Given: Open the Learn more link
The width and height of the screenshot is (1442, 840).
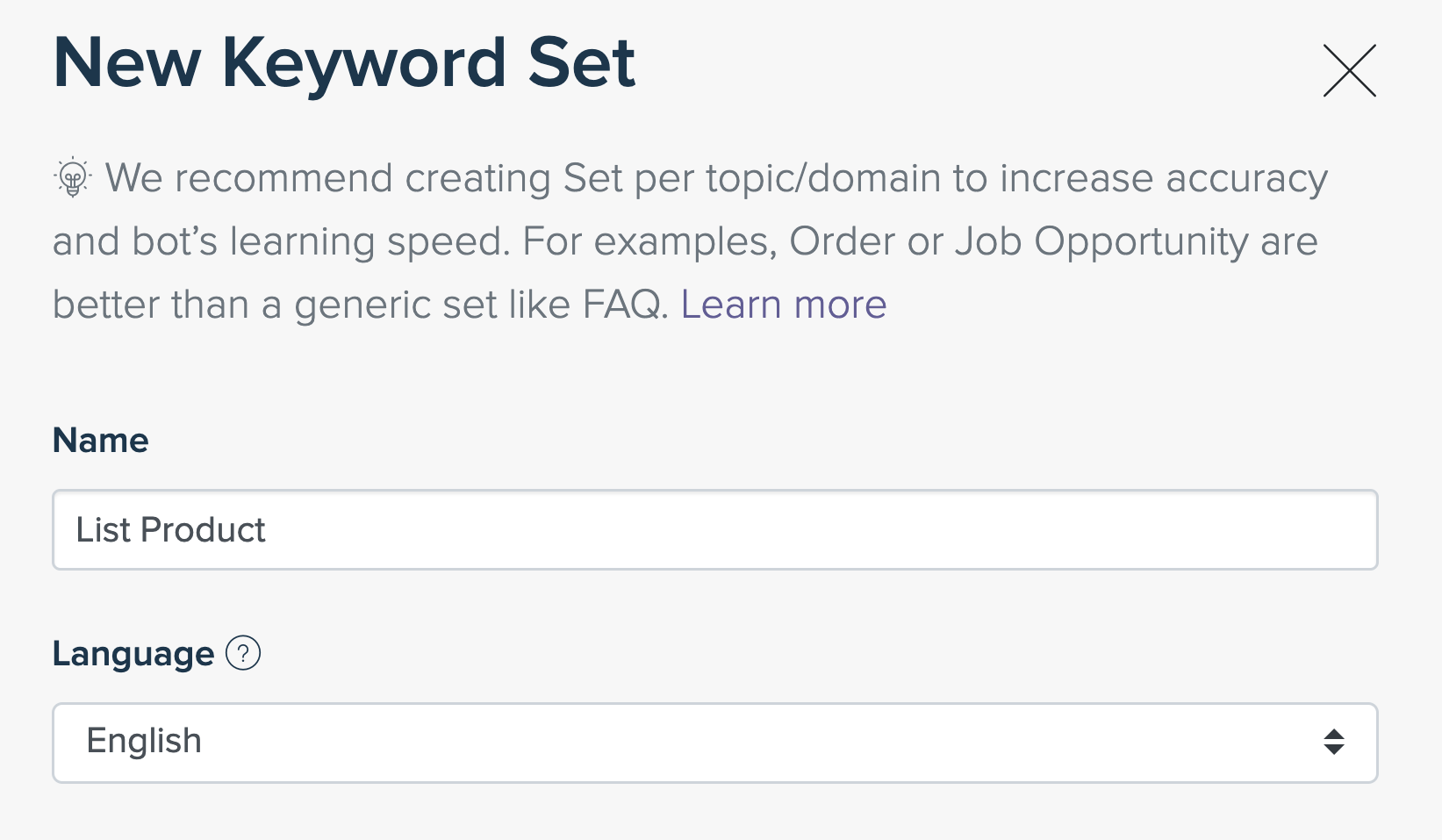Looking at the screenshot, I should coord(784,305).
